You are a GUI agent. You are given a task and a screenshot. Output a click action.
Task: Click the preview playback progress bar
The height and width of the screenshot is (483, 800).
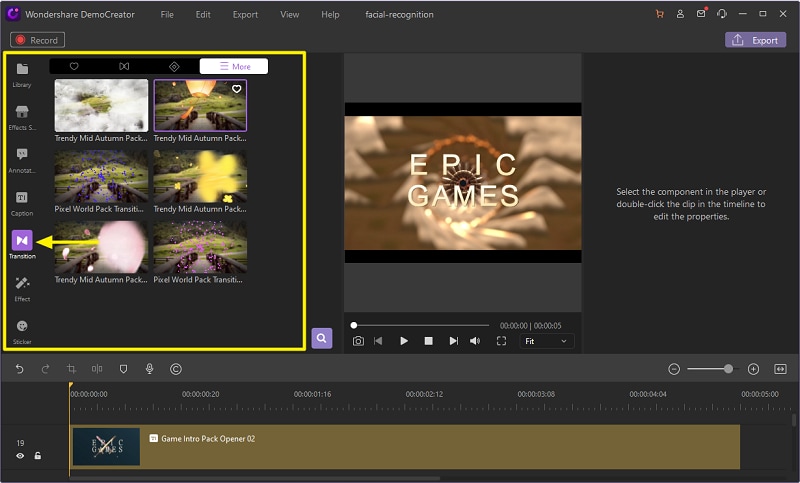421,325
